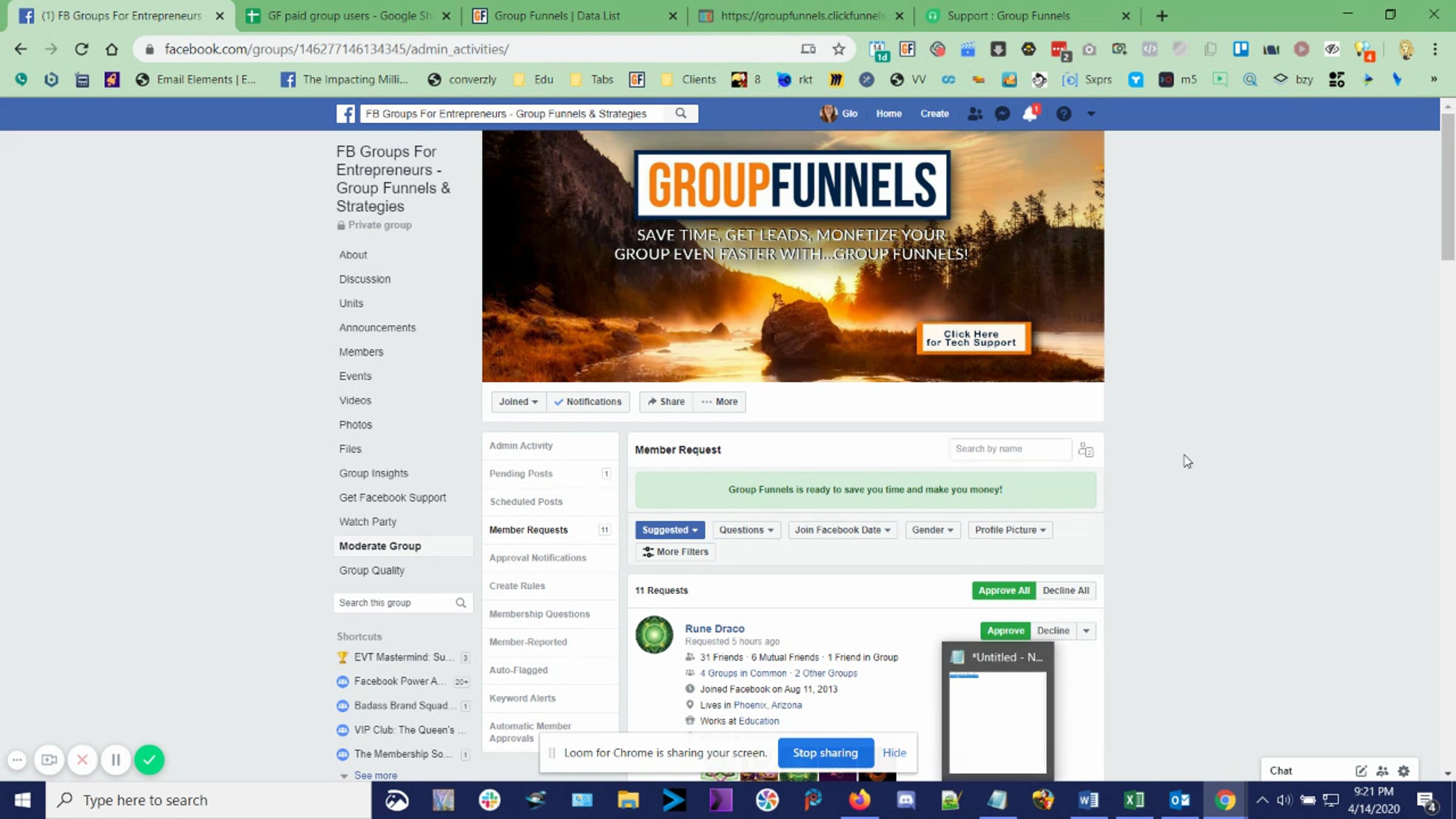Open the Facebook account dropdown arrow
The height and width of the screenshot is (819, 1456).
point(1091,113)
